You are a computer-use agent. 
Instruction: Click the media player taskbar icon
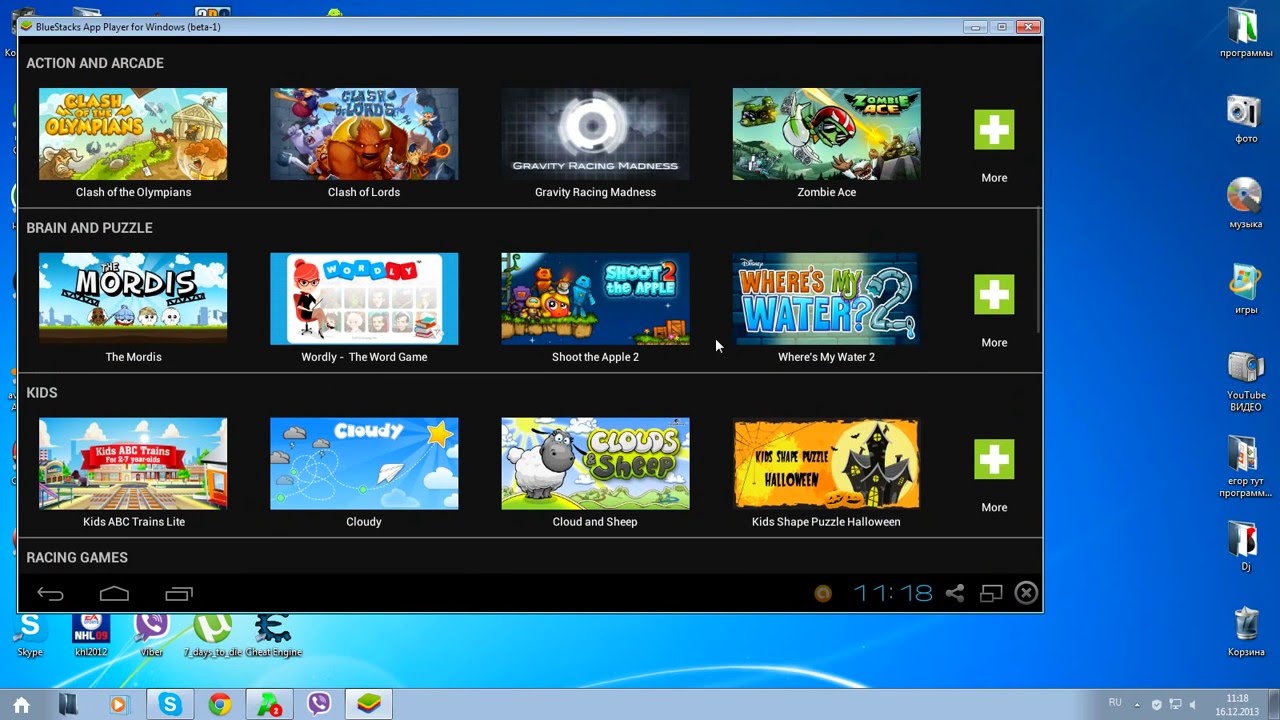pos(118,705)
